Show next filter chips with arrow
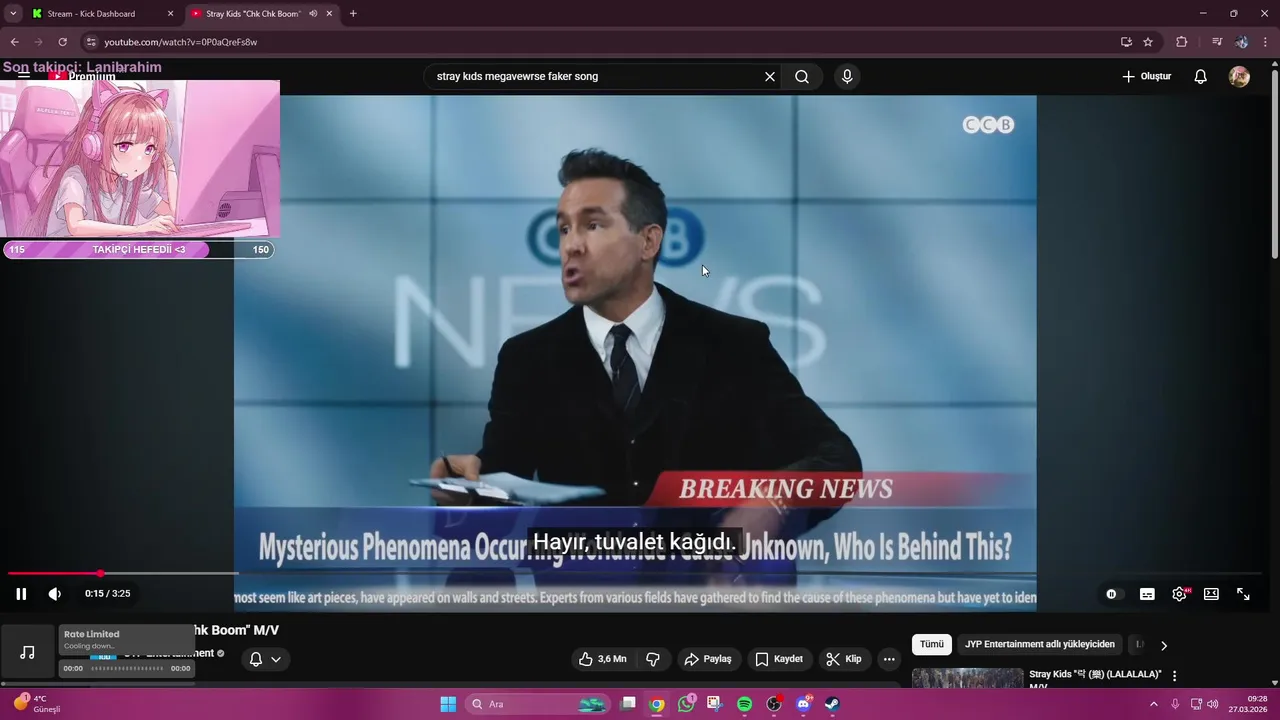Image resolution: width=1280 pixels, height=720 pixels. pos(1164,645)
